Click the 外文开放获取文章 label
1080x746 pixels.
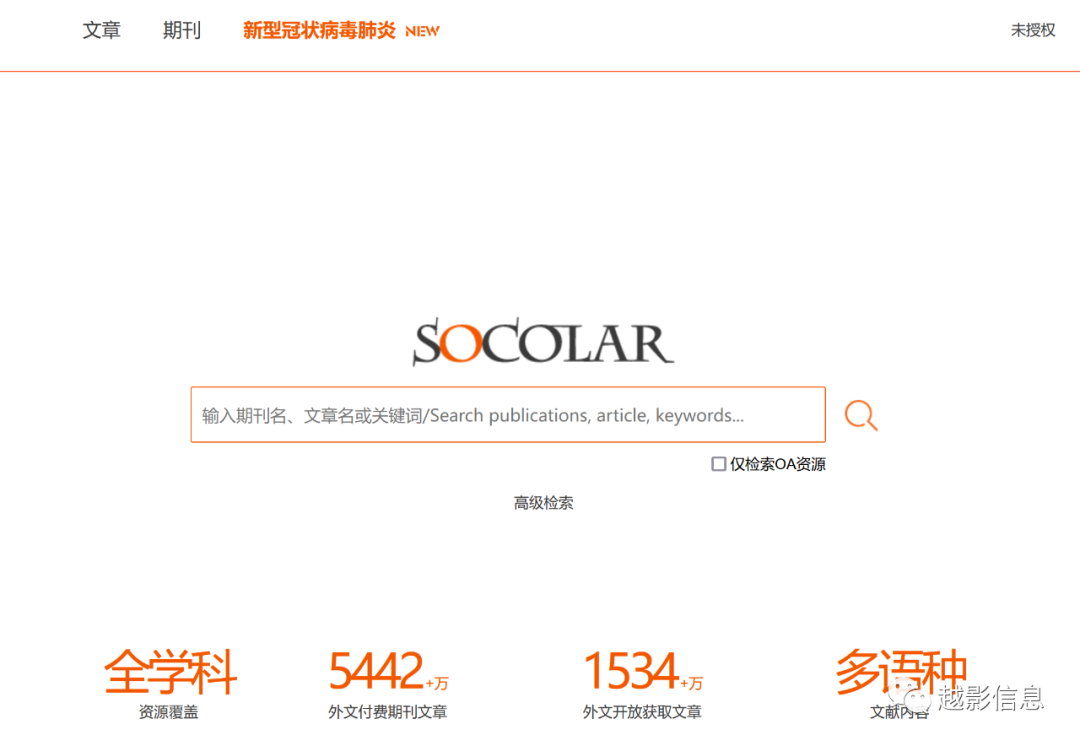[x=642, y=712]
